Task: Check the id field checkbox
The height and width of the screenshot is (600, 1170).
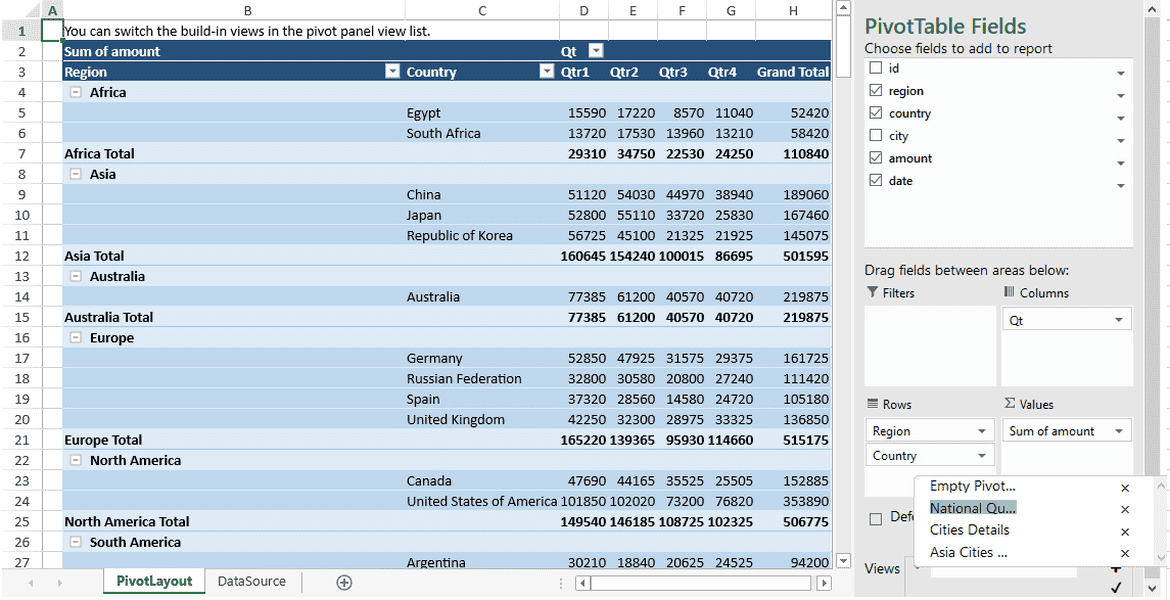Action: click(875, 68)
